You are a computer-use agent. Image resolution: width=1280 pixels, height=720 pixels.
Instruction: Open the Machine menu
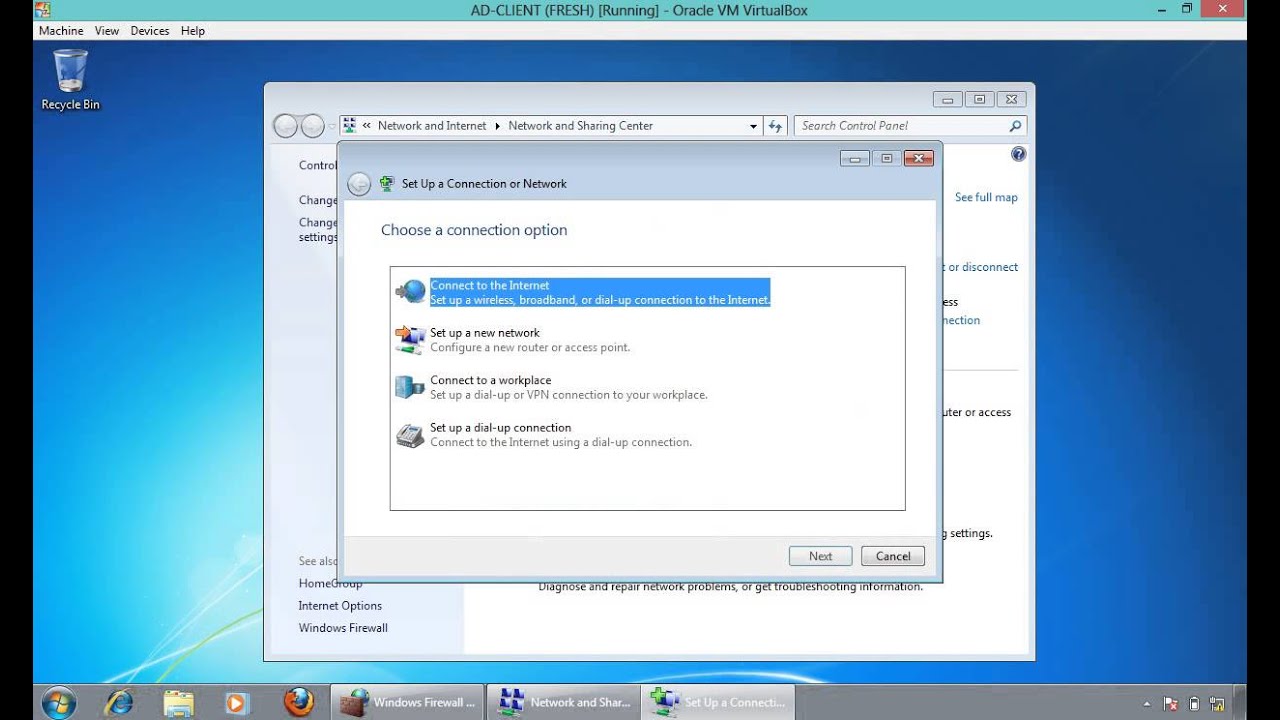[61, 31]
